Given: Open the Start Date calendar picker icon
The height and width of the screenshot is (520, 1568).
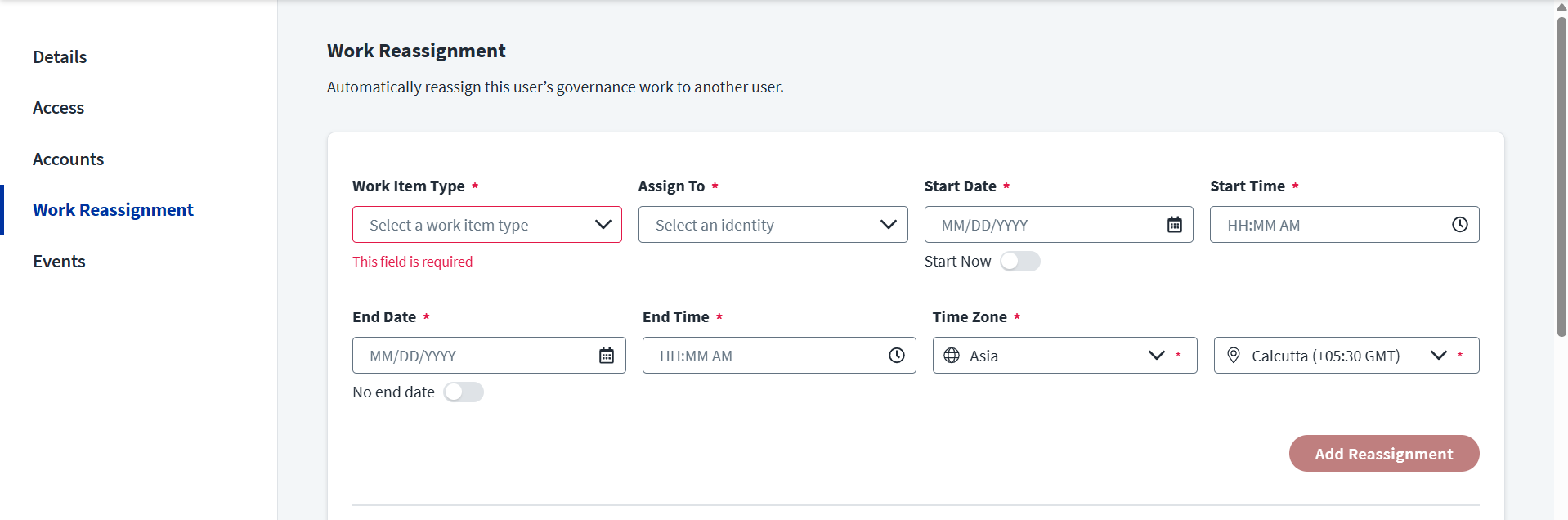Looking at the screenshot, I should [1174, 225].
